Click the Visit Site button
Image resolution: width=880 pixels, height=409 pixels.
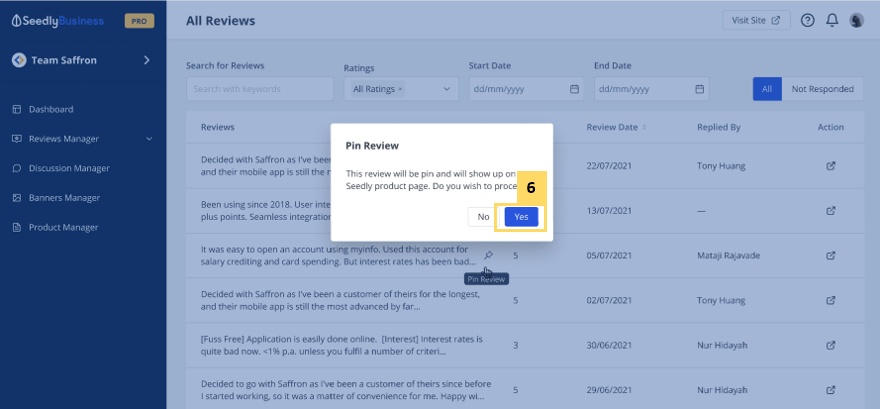tap(756, 20)
